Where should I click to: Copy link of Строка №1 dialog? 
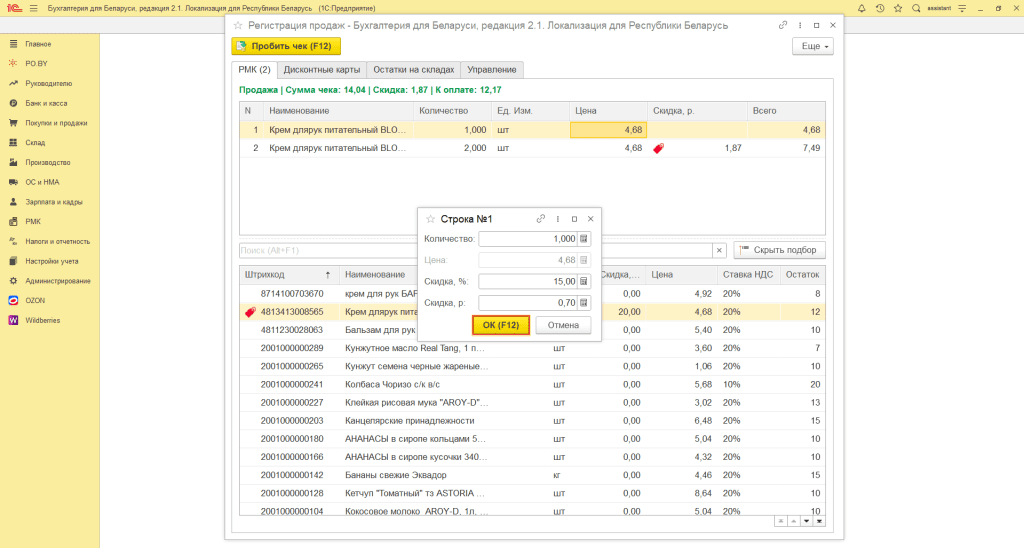[541, 219]
